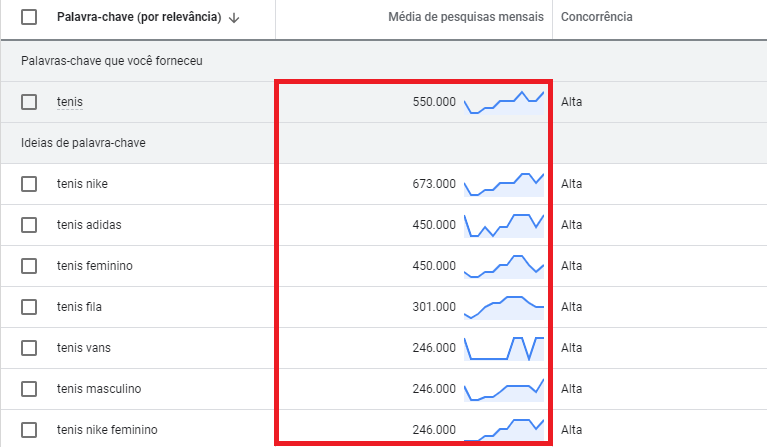
Task: Click the 673.000 search volume value
Action: pyautogui.click(x=434, y=184)
